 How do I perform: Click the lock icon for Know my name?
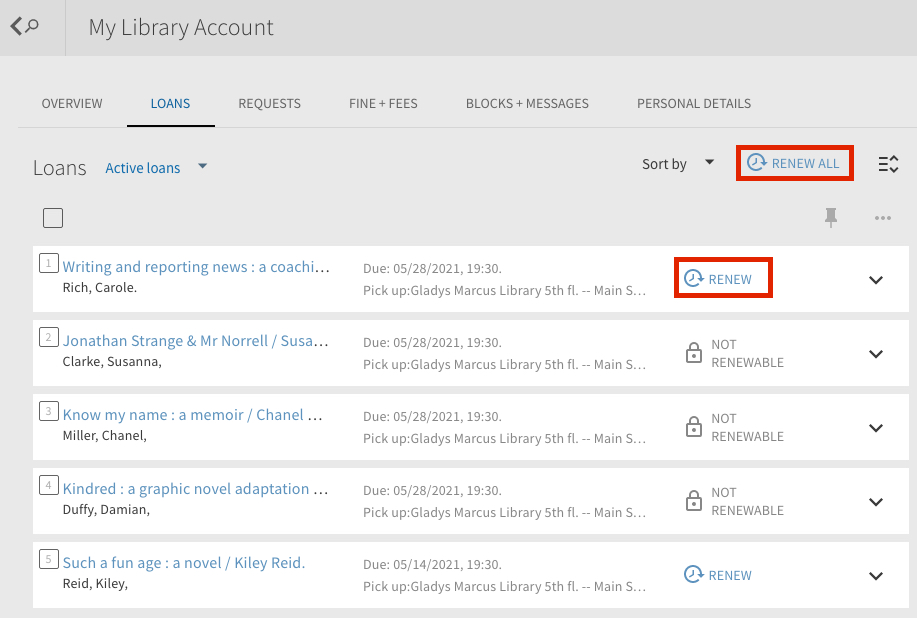coord(694,427)
